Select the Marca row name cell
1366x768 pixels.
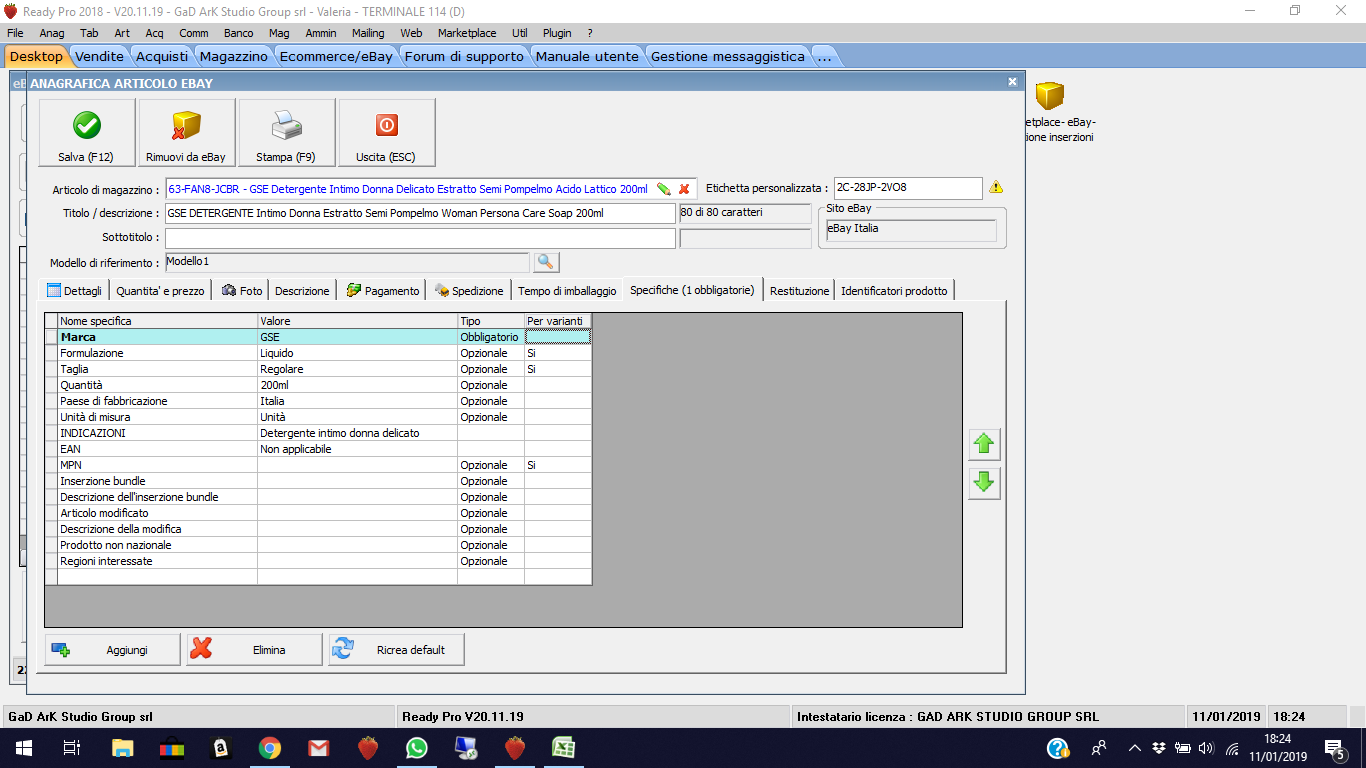[158, 337]
